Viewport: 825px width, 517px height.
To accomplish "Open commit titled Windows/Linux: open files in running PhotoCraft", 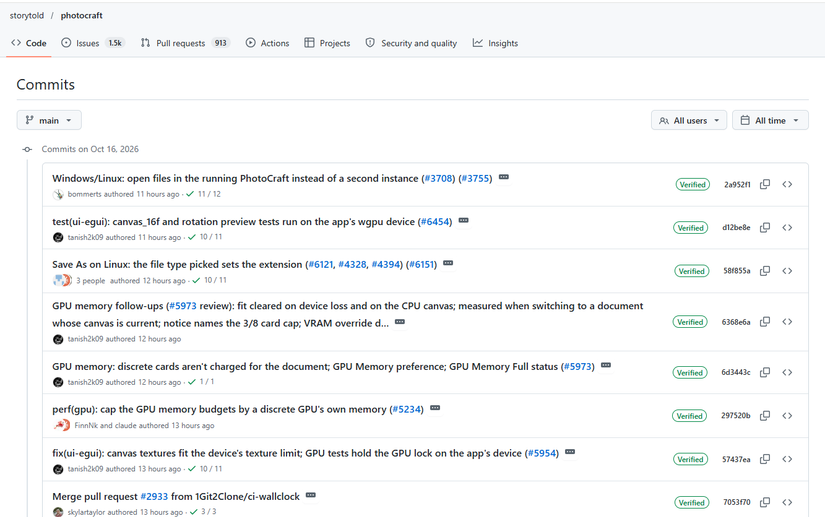I will (x=235, y=178).
